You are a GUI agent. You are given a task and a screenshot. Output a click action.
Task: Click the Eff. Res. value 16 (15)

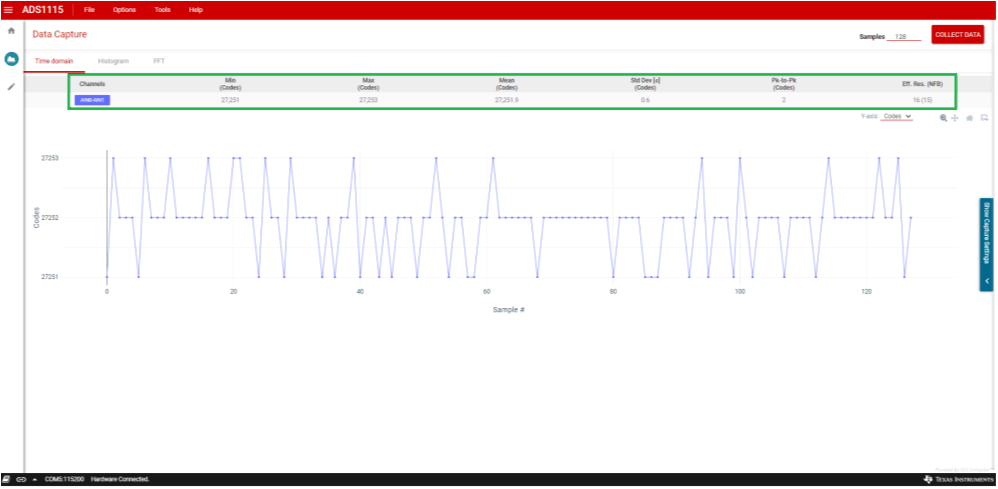[x=922, y=100]
